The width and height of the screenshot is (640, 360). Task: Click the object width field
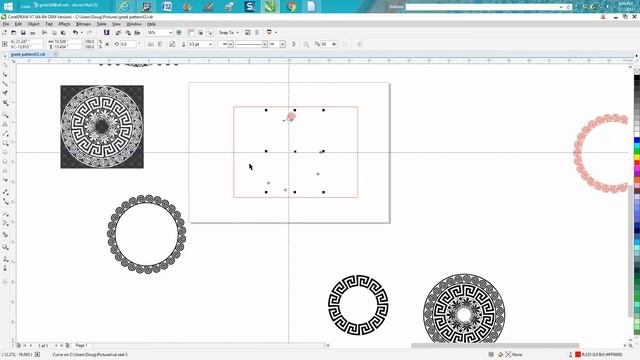67,42
